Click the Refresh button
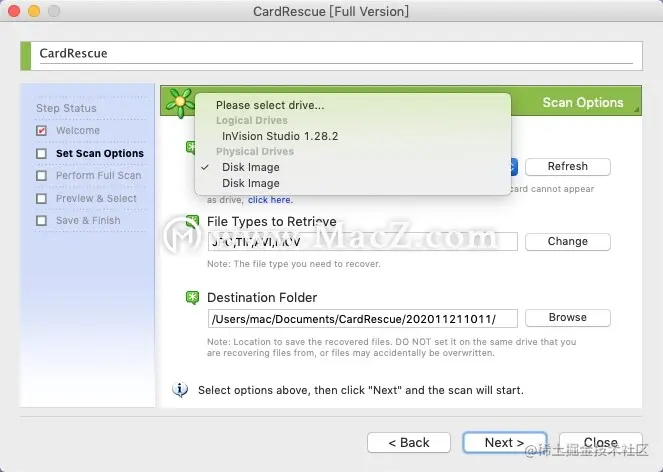The height and width of the screenshot is (472, 663). pyautogui.click(x=567, y=167)
